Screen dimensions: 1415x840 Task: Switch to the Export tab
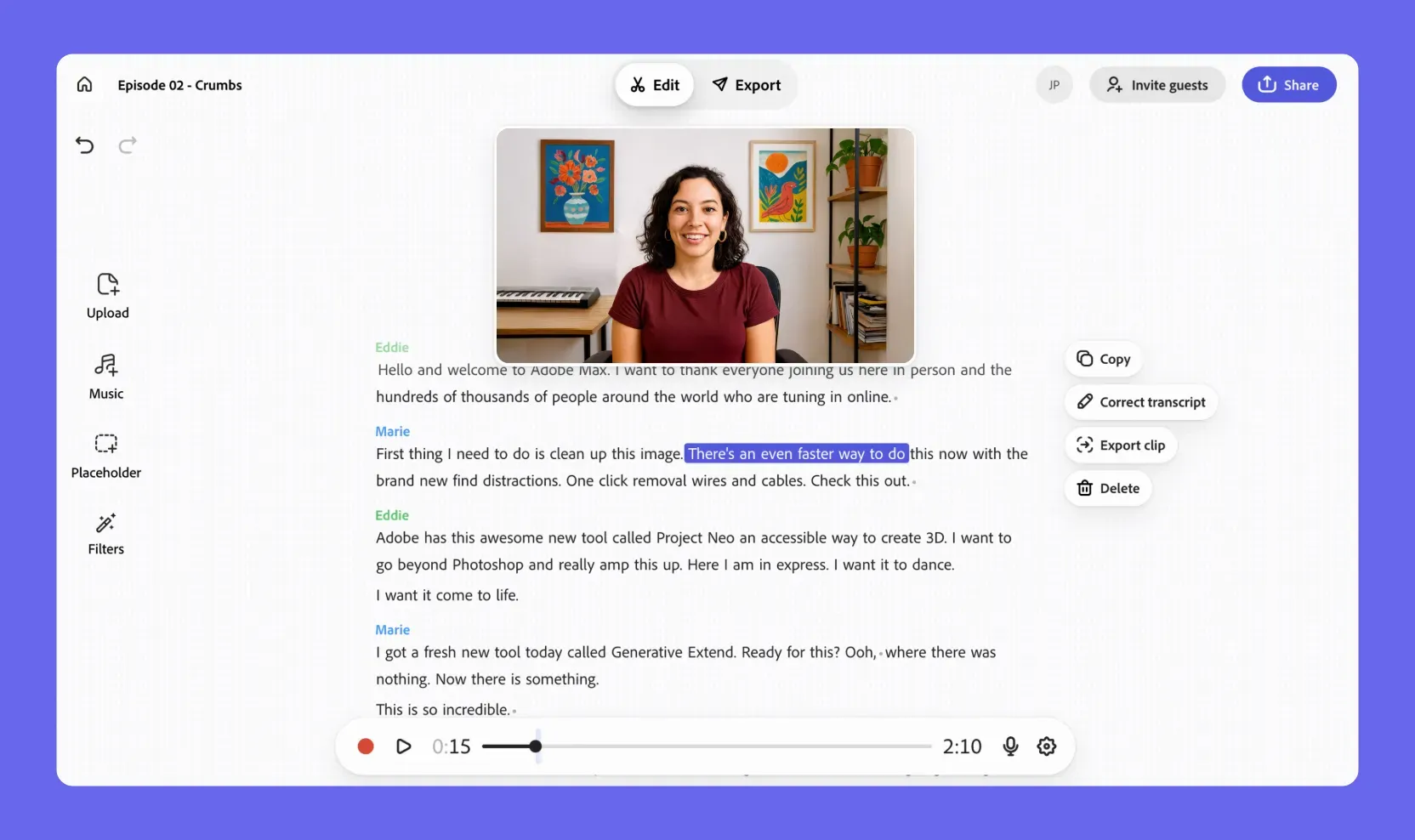(747, 85)
